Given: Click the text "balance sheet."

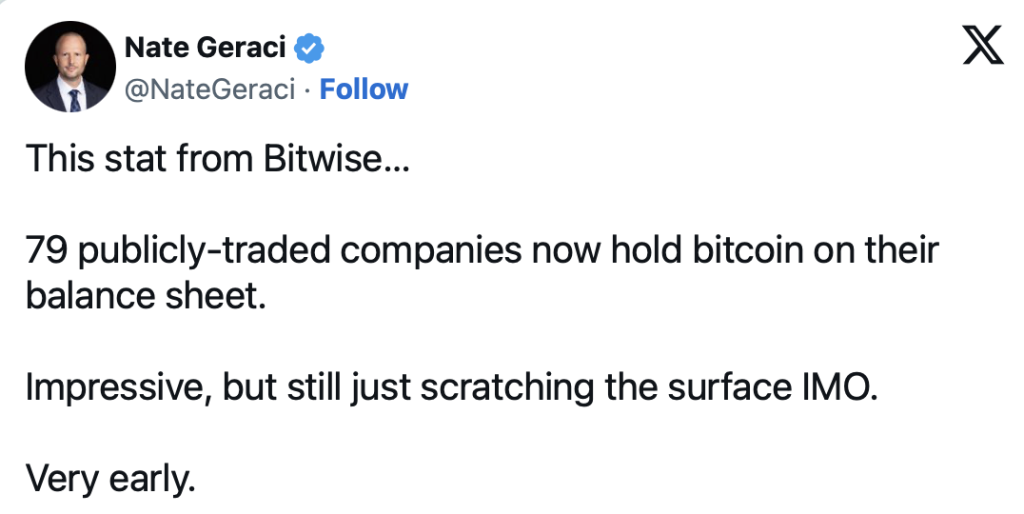Looking at the screenshot, I should click(x=146, y=296).
